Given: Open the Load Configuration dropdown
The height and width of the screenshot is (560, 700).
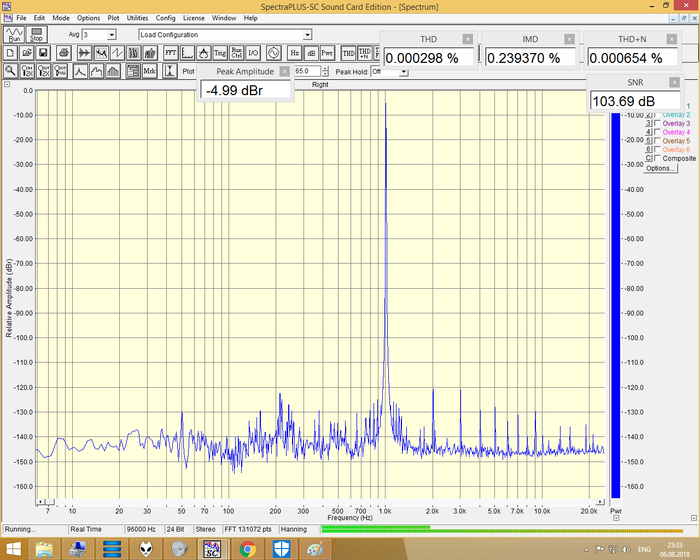Looking at the screenshot, I should pyautogui.click(x=306, y=34).
